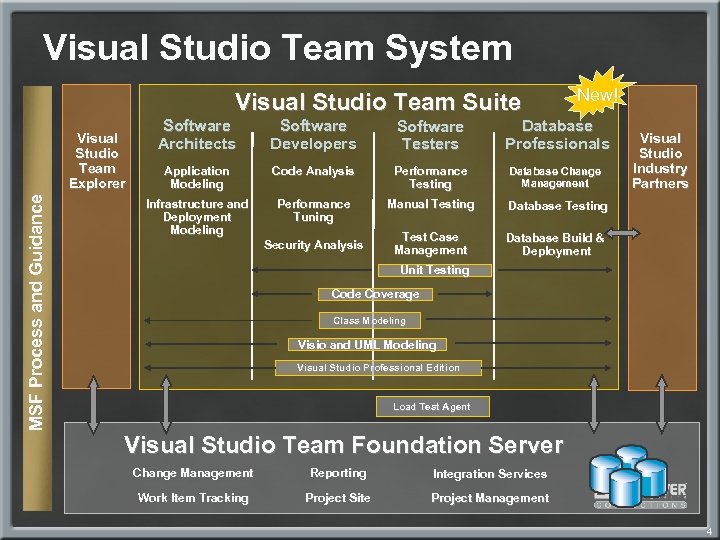Click the Visual Studio Professional Edition box

(x=378, y=368)
